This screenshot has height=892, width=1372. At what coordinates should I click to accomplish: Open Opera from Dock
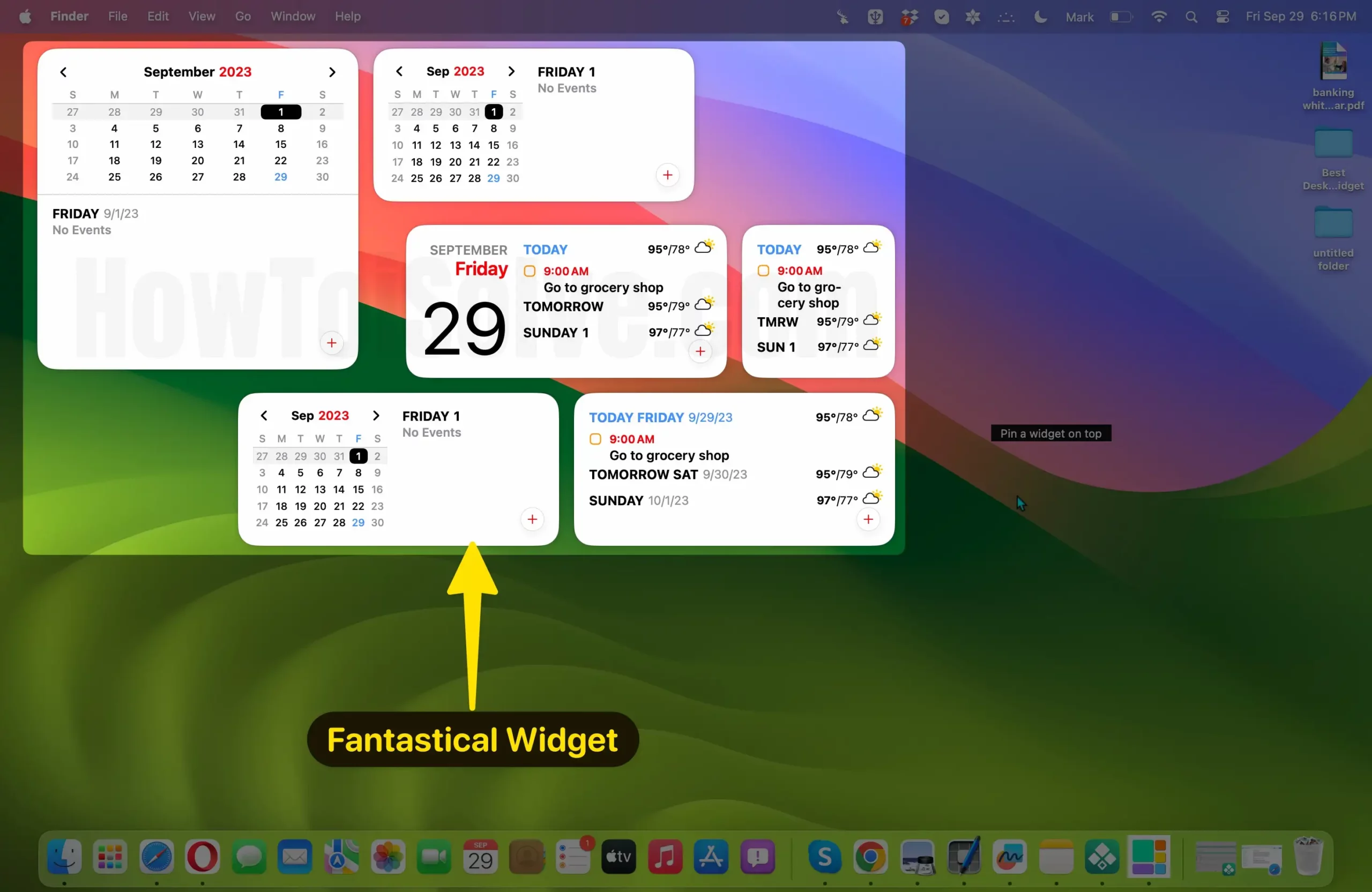(x=203, y=857)
